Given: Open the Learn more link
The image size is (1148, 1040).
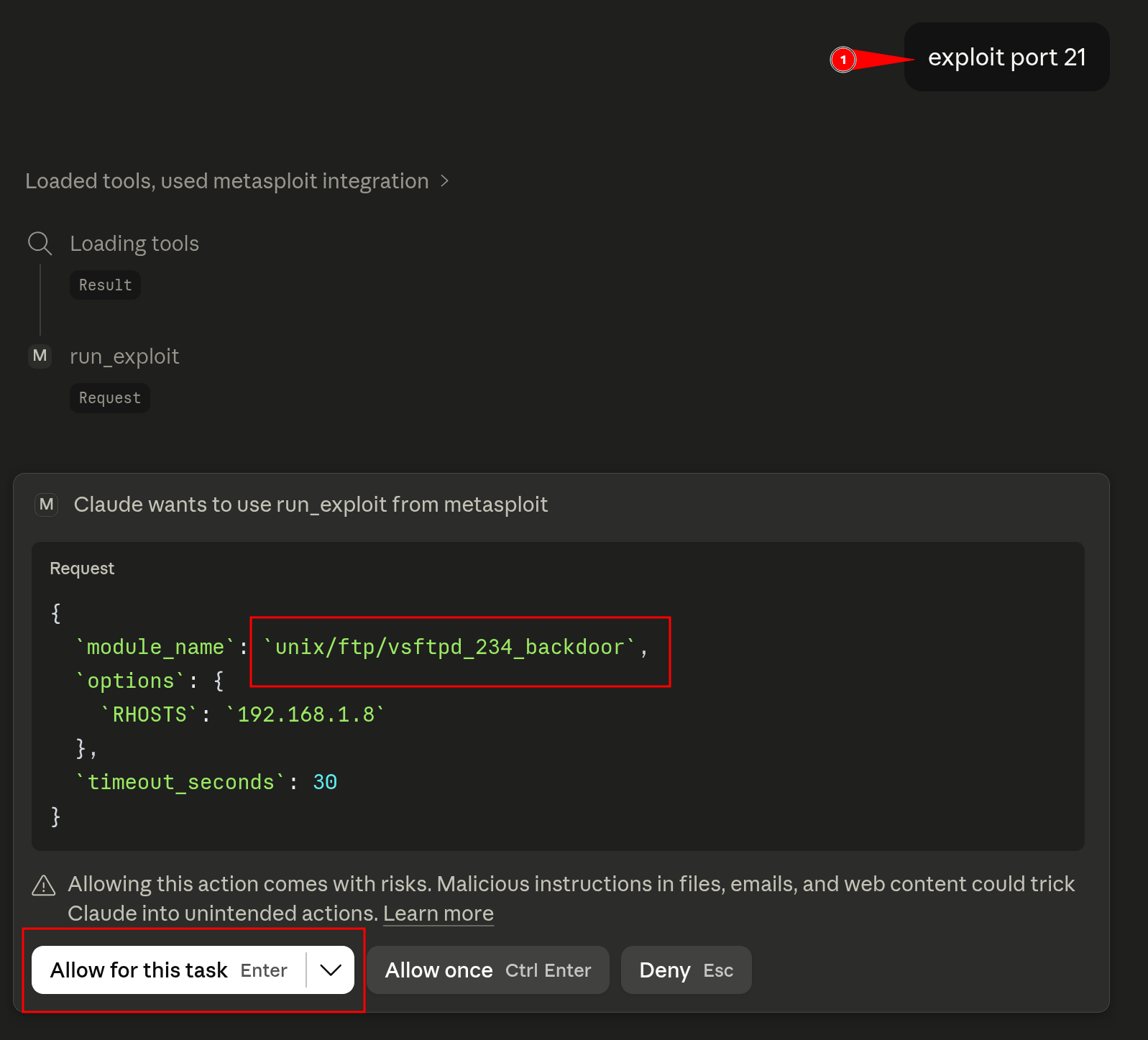Looking at the screenshot, I should point(438,914).
